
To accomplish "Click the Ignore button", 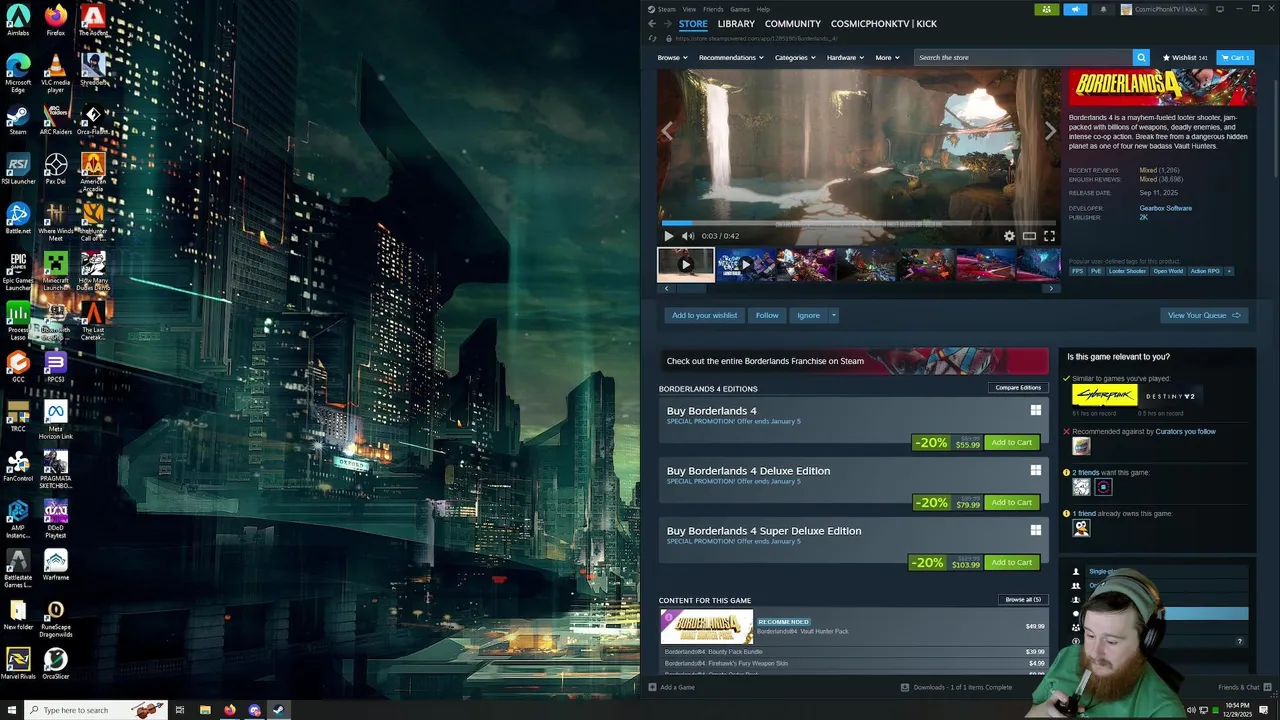I will (808, 316).
